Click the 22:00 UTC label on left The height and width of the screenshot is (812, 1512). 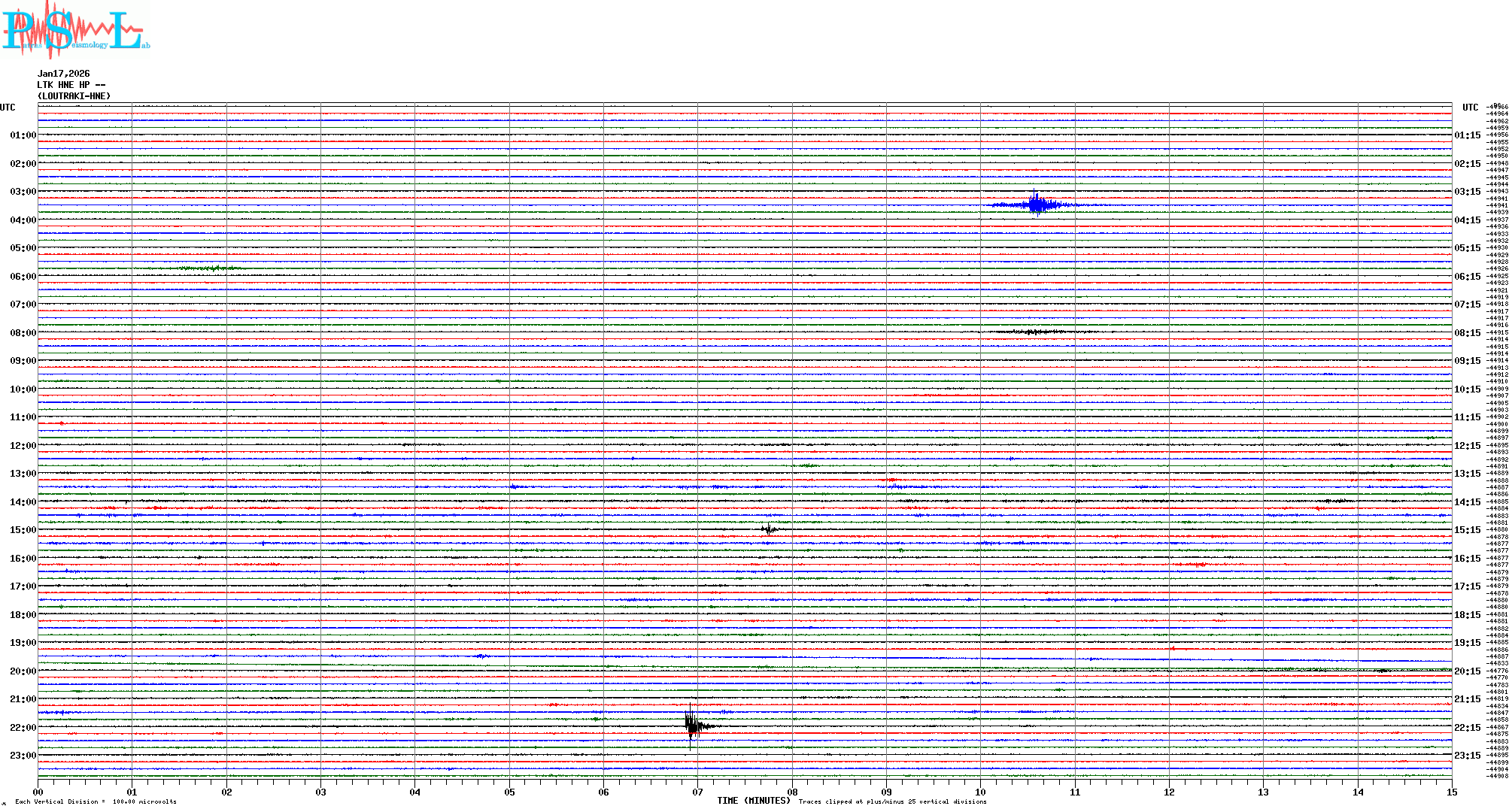23,728
